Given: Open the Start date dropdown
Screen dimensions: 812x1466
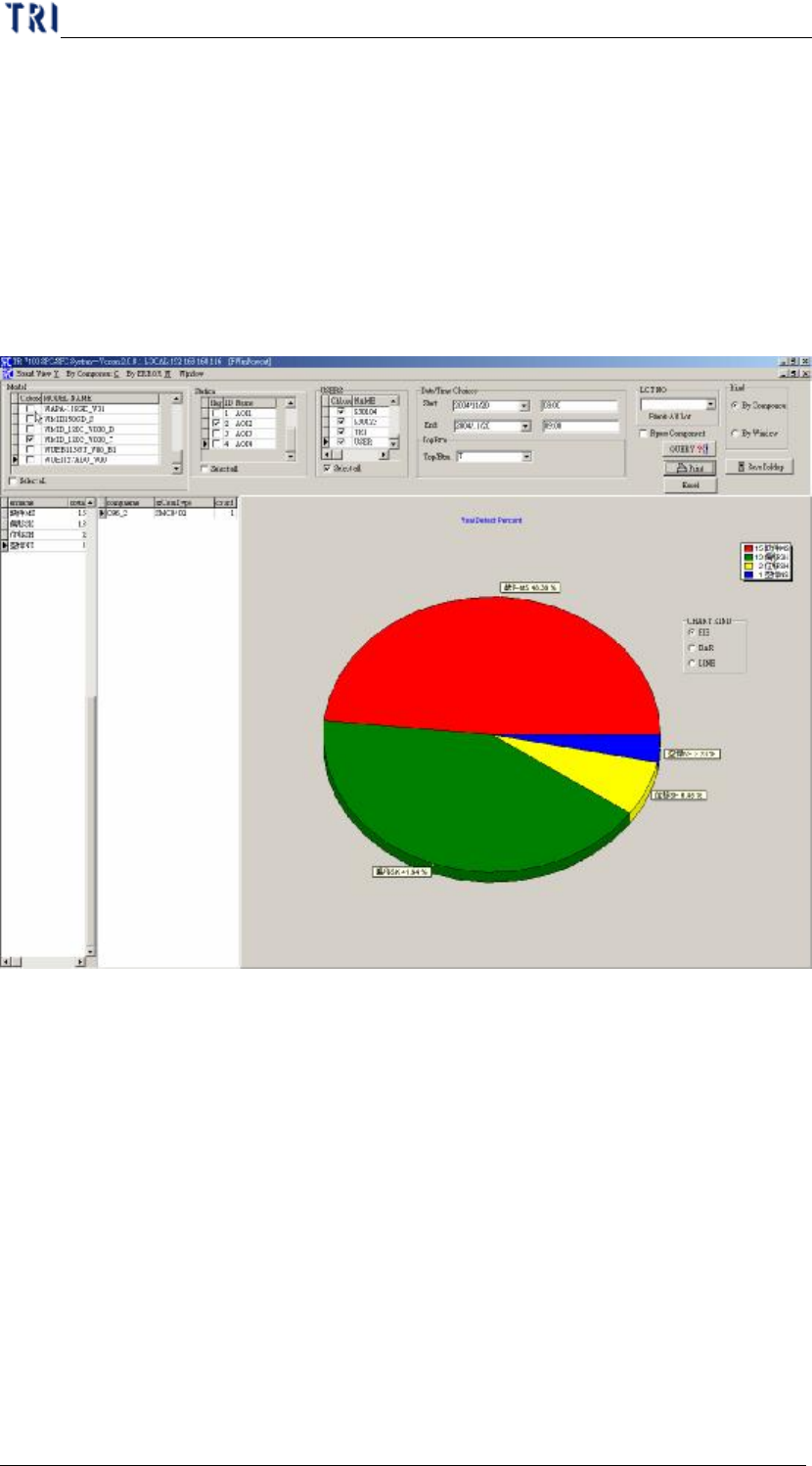Looking at the screenshot, I should [524, 405].
